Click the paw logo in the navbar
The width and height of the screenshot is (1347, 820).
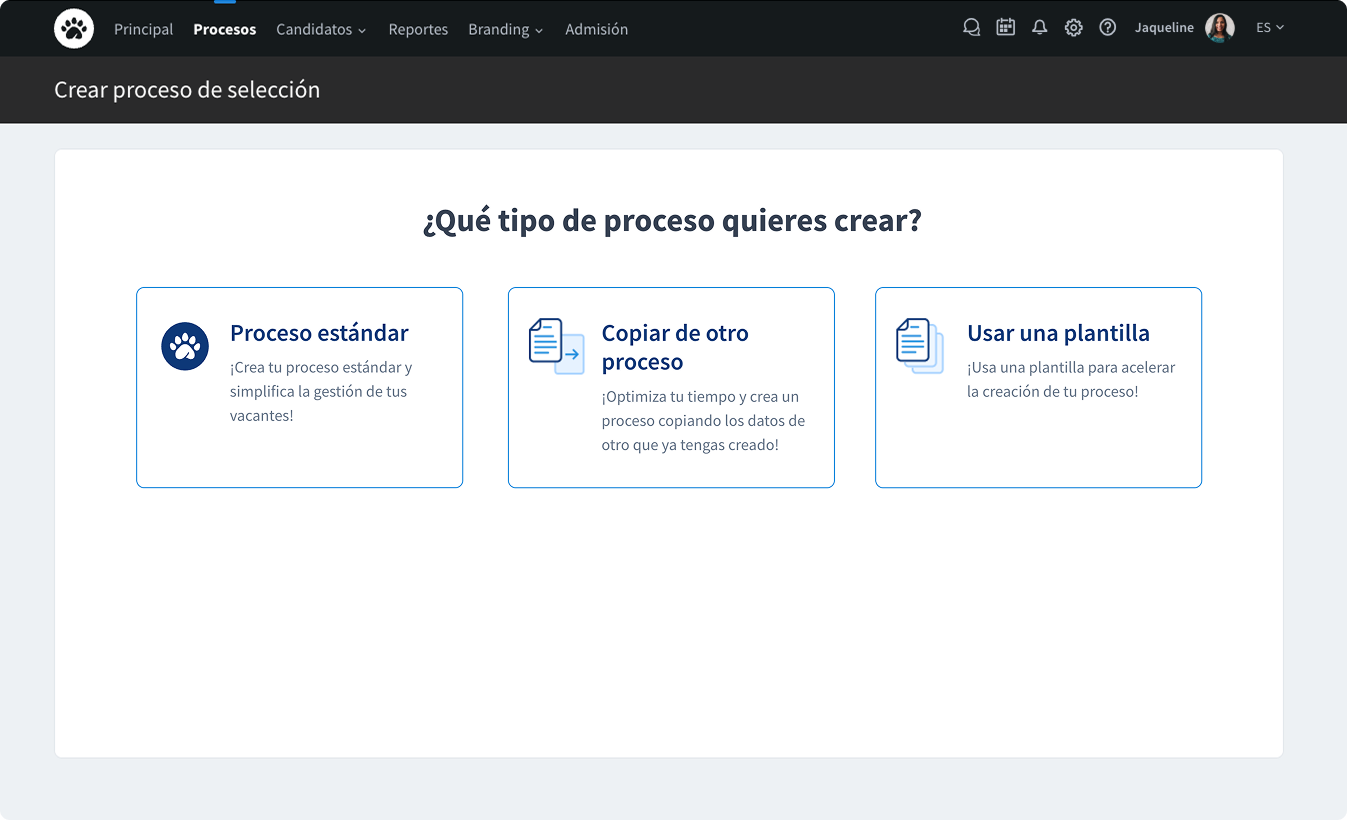pos(74,29)
